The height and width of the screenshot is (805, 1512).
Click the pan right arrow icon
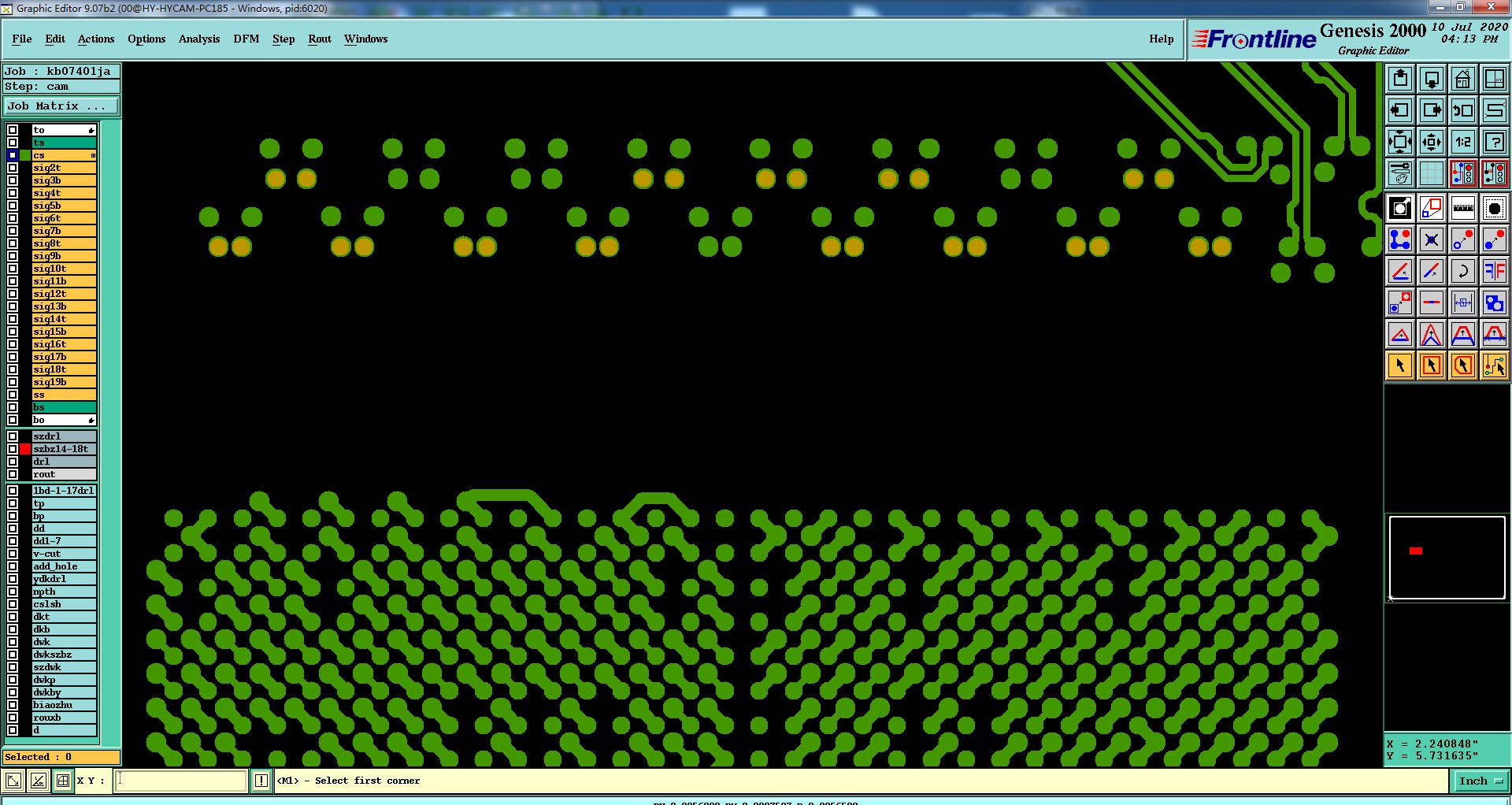tap(1432, 110)
